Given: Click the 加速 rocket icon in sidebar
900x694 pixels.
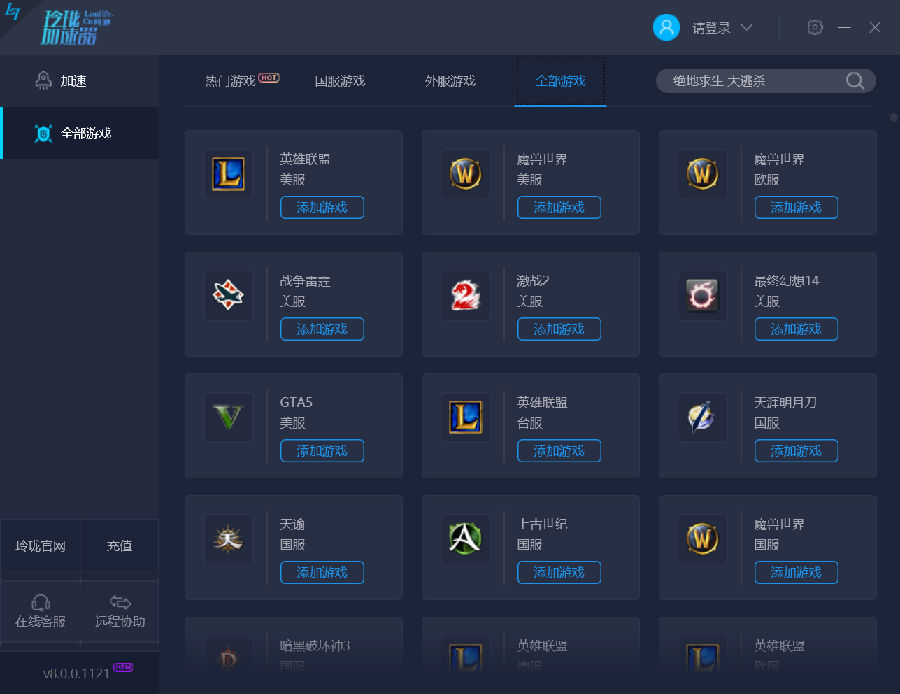Looking at the screenshot, I should [44, 81].
